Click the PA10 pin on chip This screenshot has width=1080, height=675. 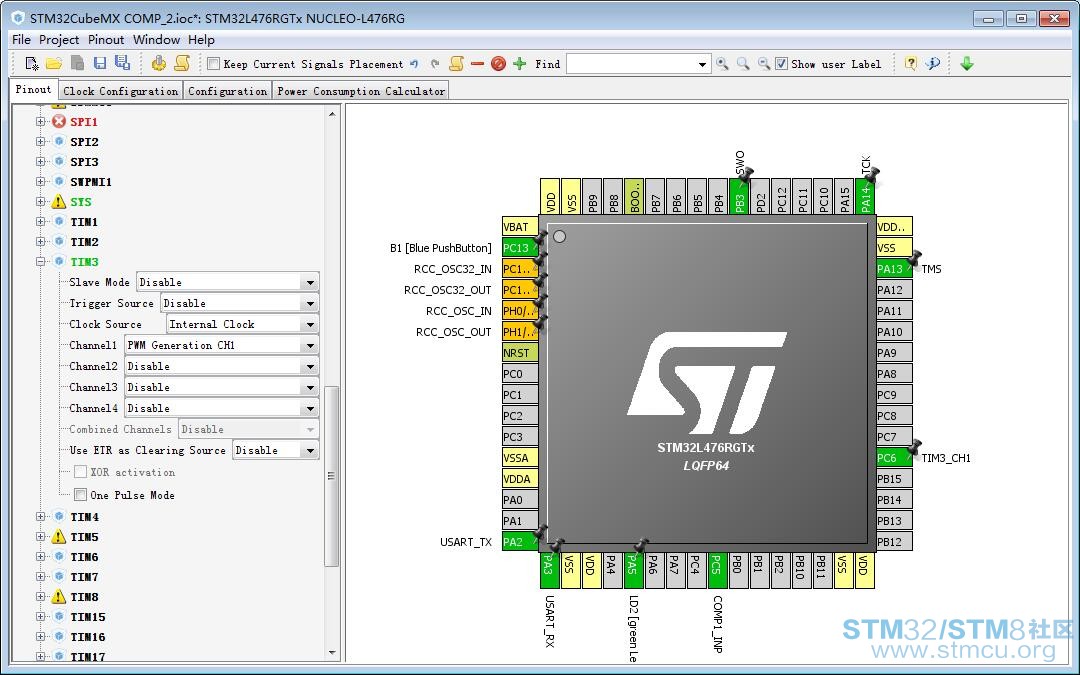[x=894, y=331]
